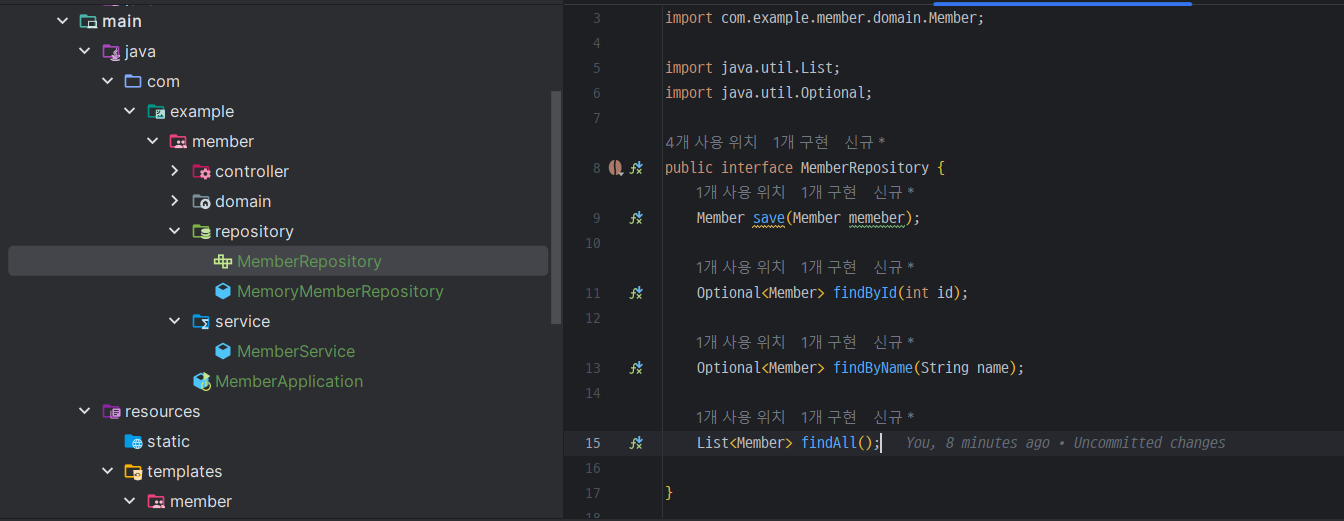Click the controller package icon
Screen dimensions: 1344x521
pos(201,171)
